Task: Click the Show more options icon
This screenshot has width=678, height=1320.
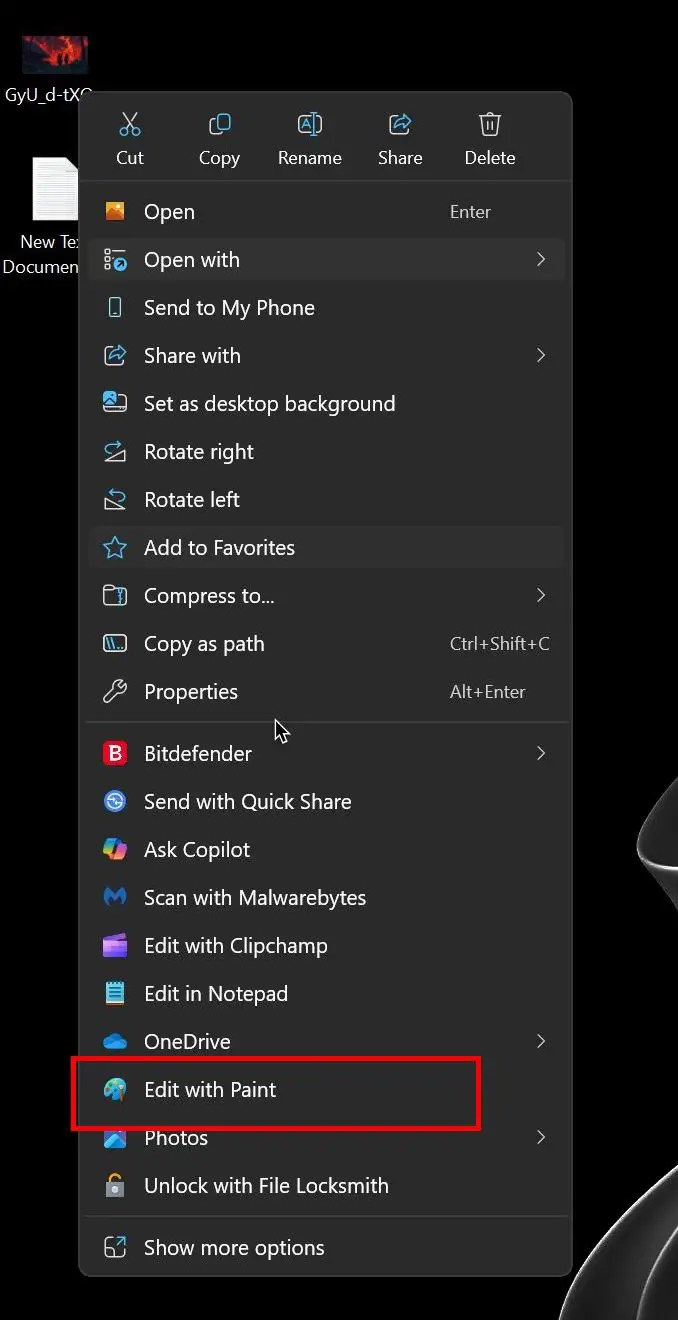Action: 115,1248
